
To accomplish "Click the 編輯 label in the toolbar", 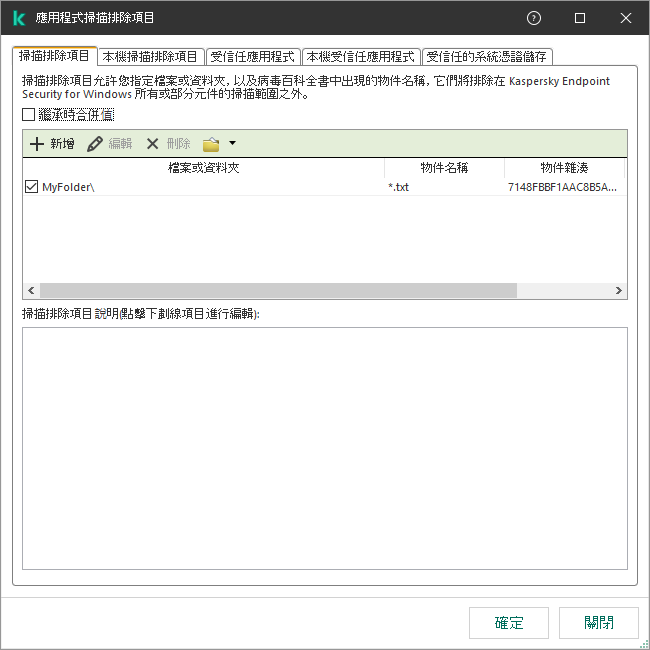I will (120, 144).
